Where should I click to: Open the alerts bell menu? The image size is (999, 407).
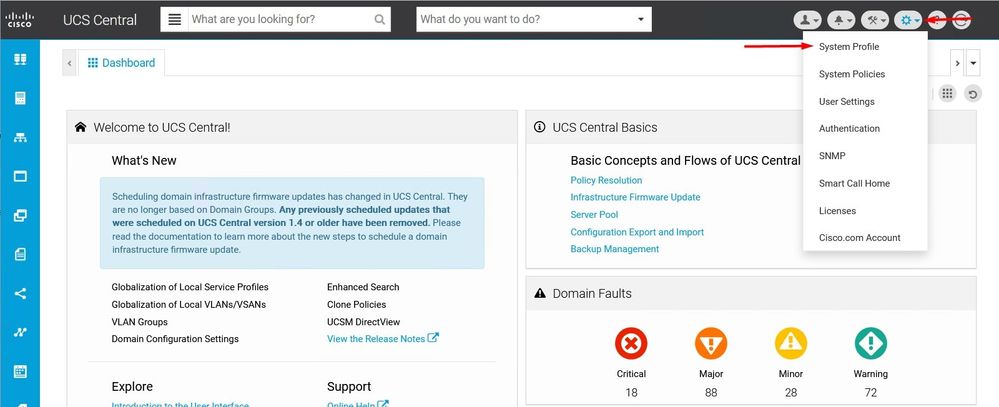click(x=841, y=20)
